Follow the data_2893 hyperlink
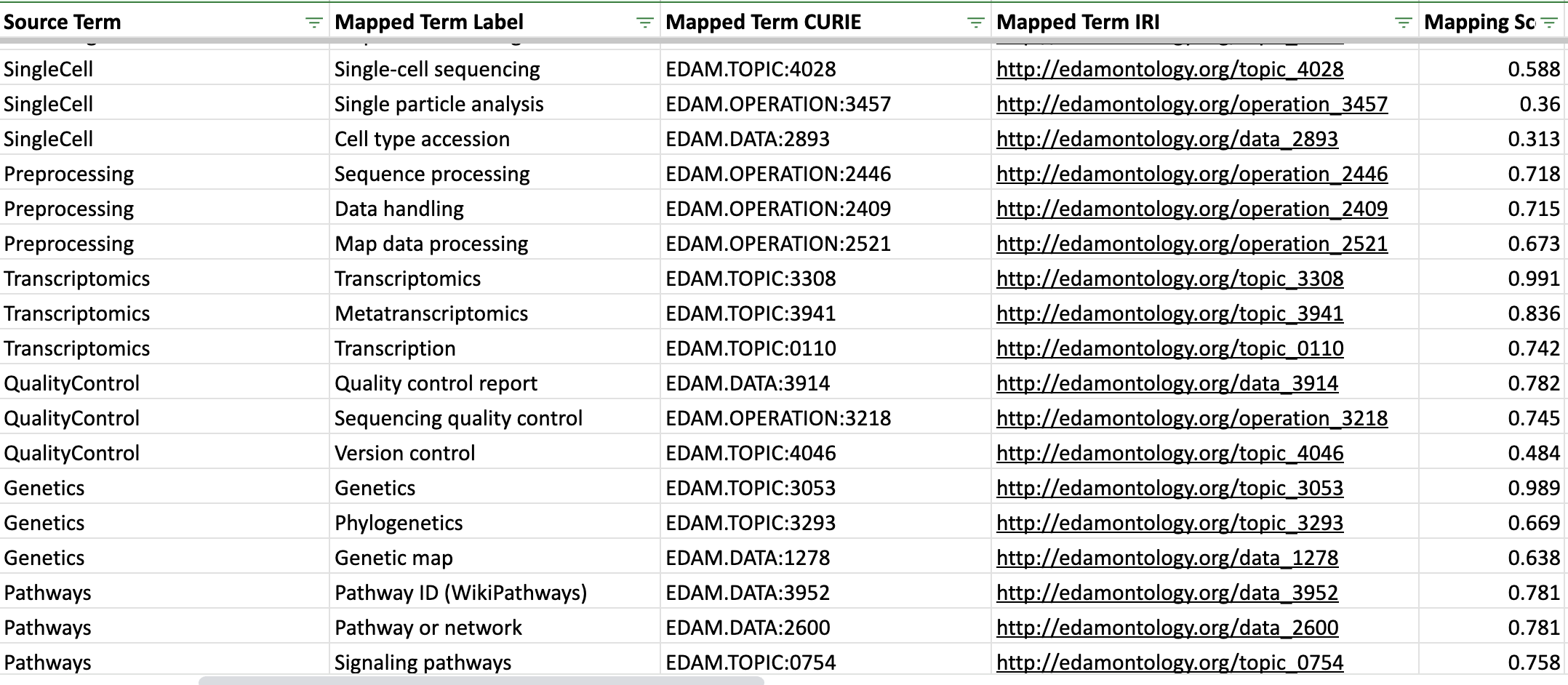 point(1167,139)
